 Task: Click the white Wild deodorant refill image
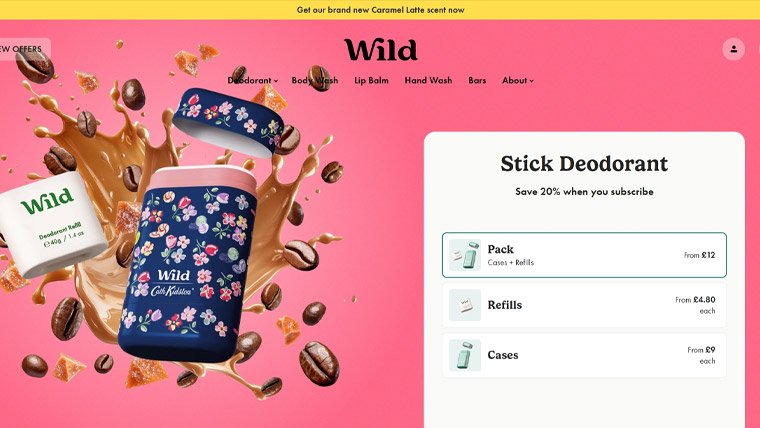tap(52, 224)
